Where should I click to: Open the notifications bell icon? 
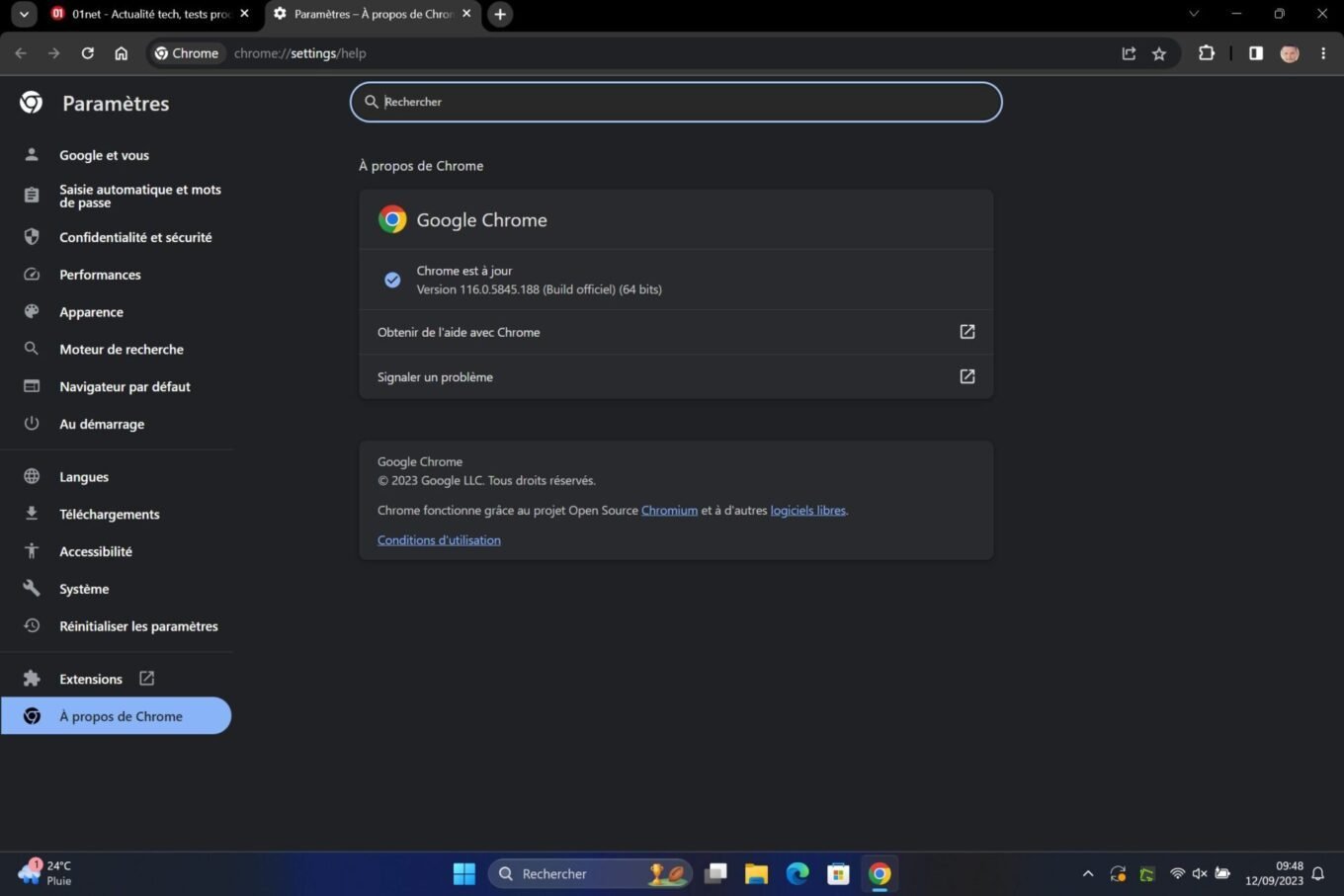[1317, 873]
